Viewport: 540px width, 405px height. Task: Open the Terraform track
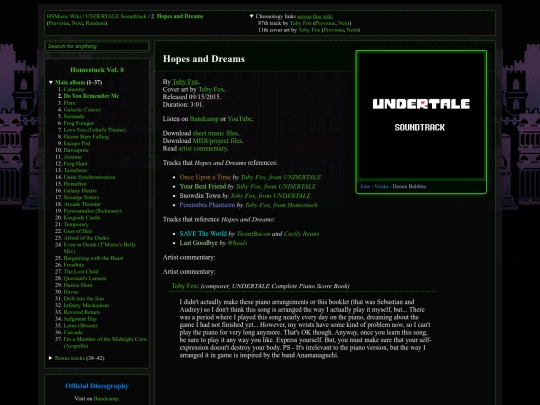(x=75, y=170)
